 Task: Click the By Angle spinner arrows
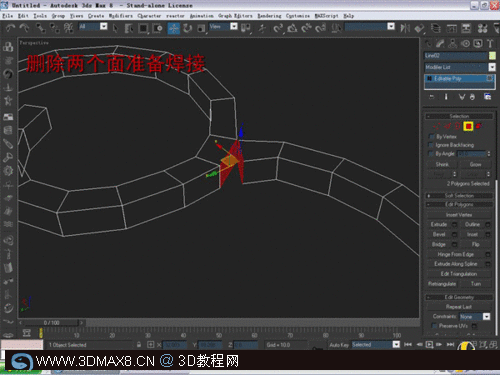click(489, 154)
